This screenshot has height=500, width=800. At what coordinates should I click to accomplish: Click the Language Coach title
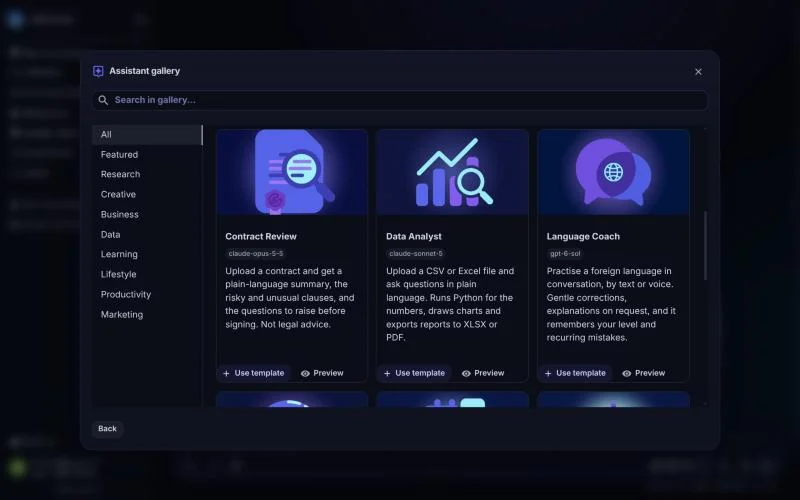coord(583,237)
